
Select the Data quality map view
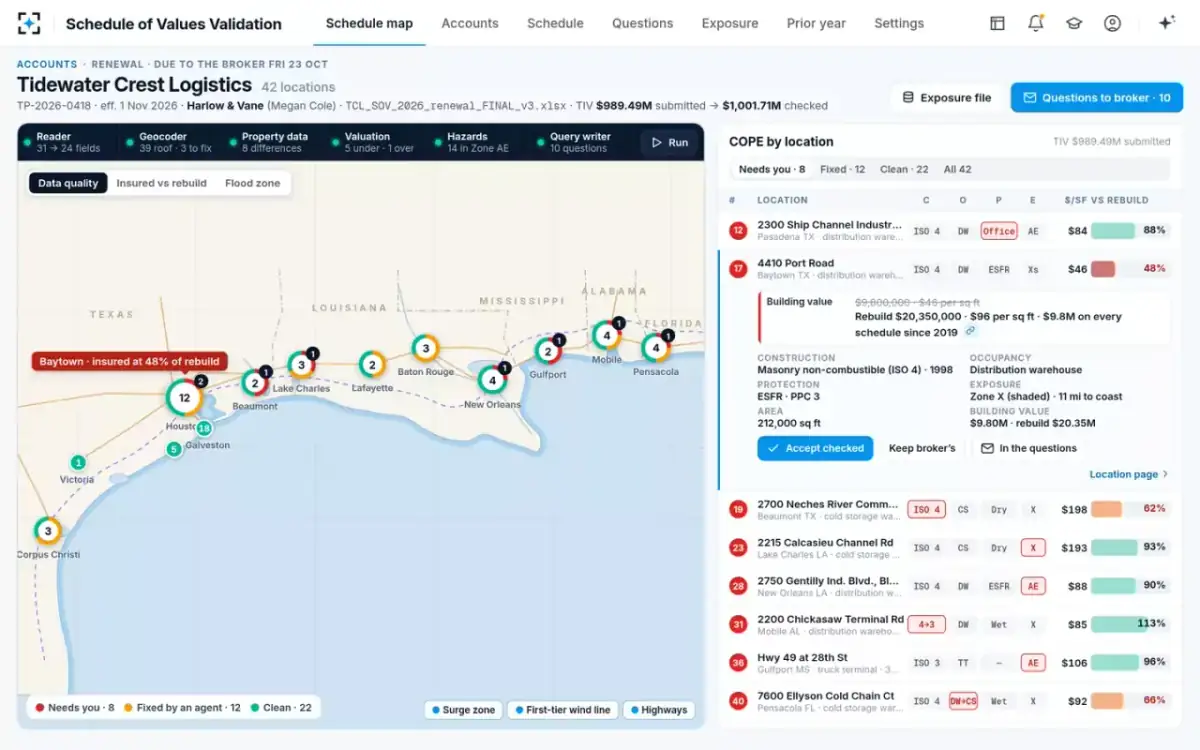(68, 183)
